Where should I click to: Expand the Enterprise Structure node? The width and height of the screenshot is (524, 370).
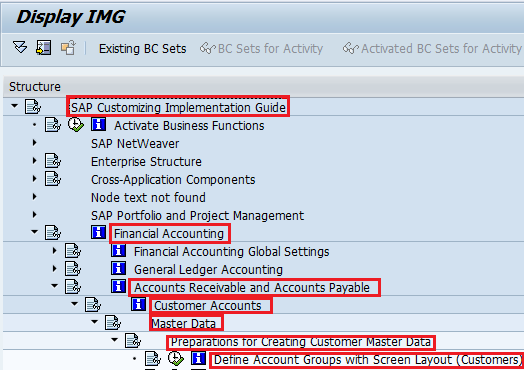(x=34, y=161)
